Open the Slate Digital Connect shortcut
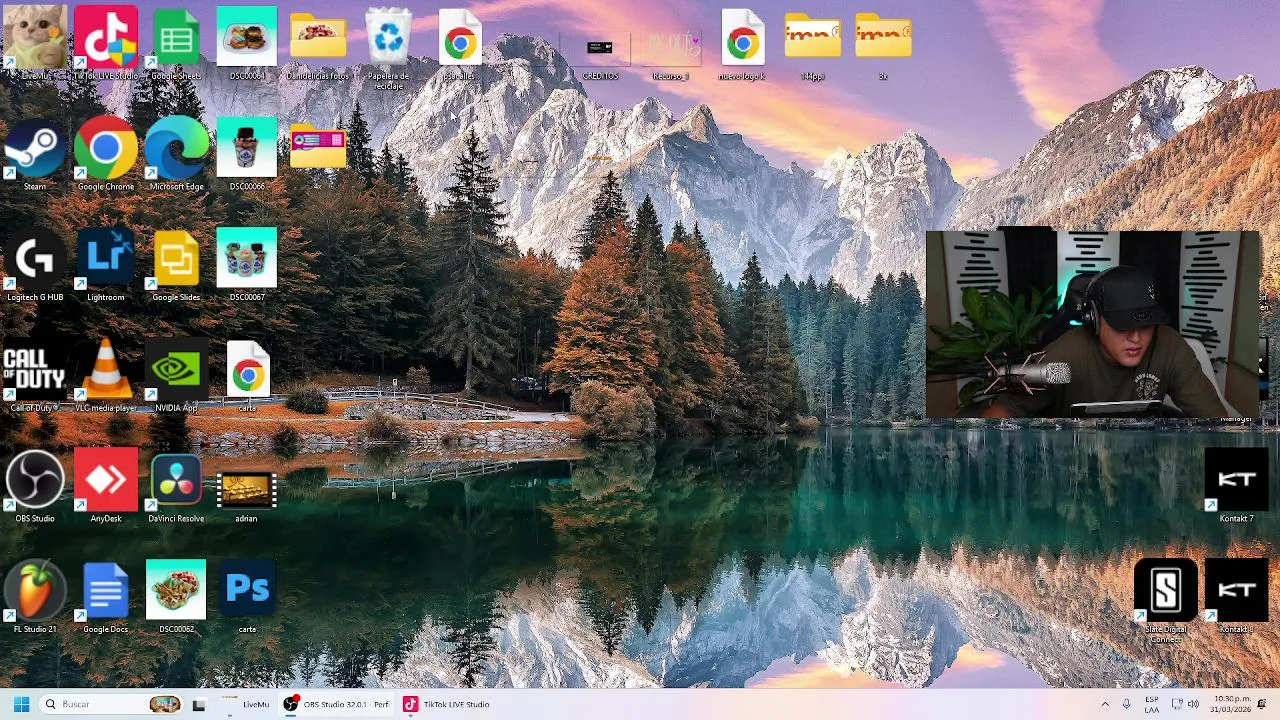The image size is (1280, 720). 1165,602
